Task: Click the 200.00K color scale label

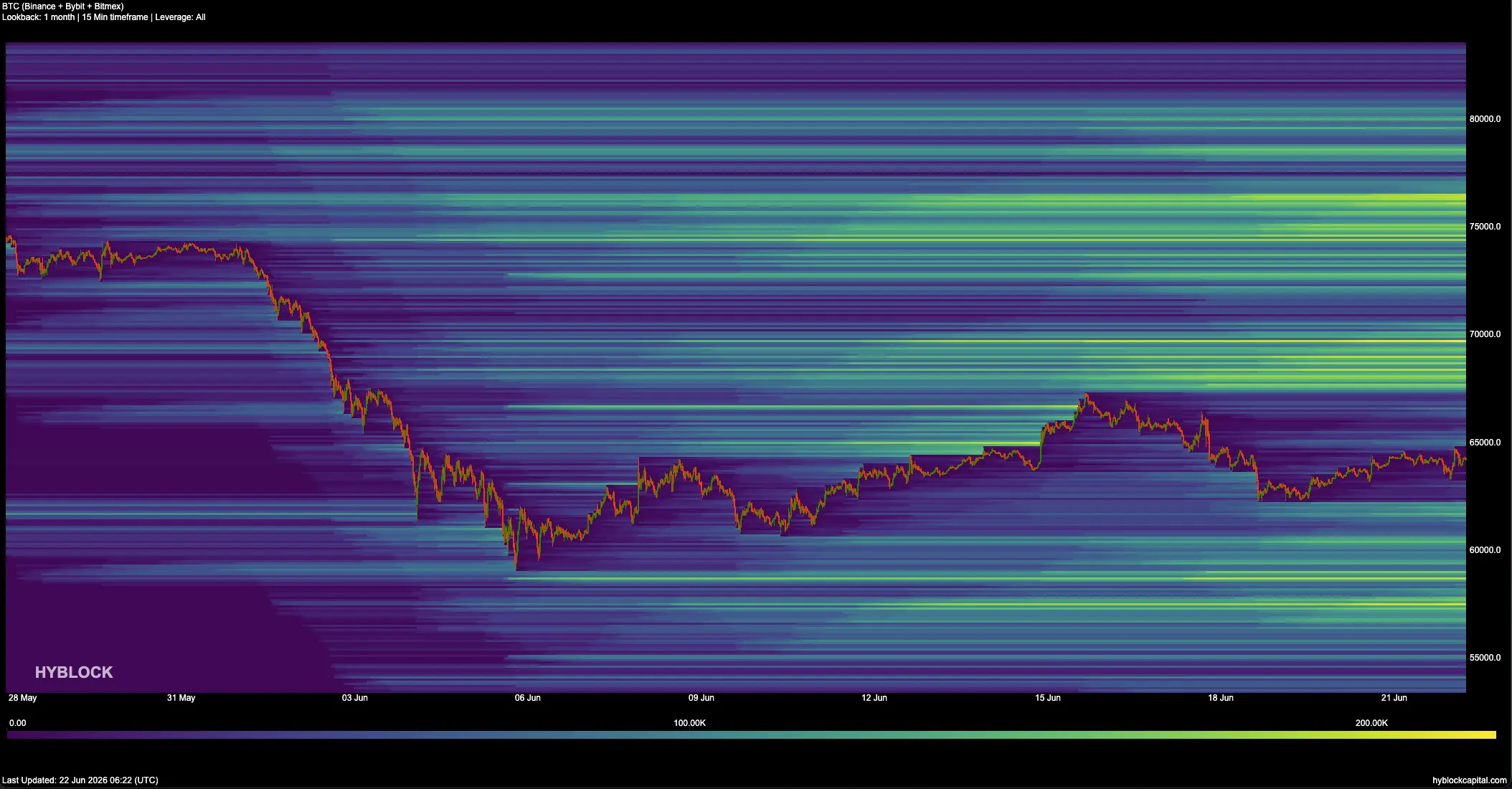Action: (1371, 723)
